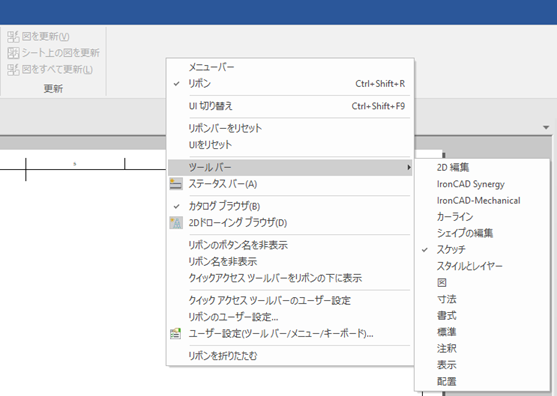Toggle ステータス バー(A) visibility
This screenshot has height=396, width=557.
click(290, 184)
